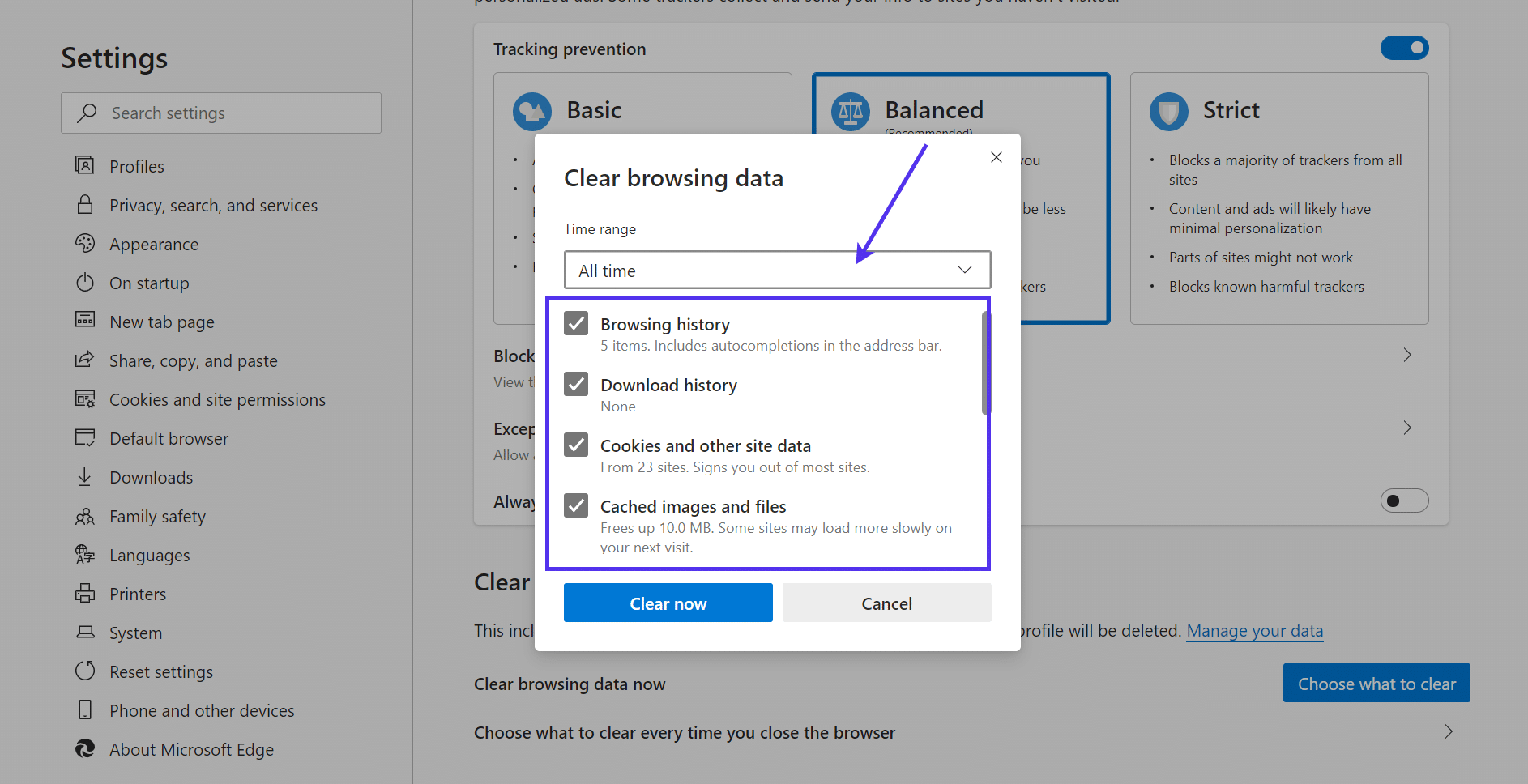Click the Cookies and site permissions icon
This screenshot has width=1528, height=784.
(86, 398)
